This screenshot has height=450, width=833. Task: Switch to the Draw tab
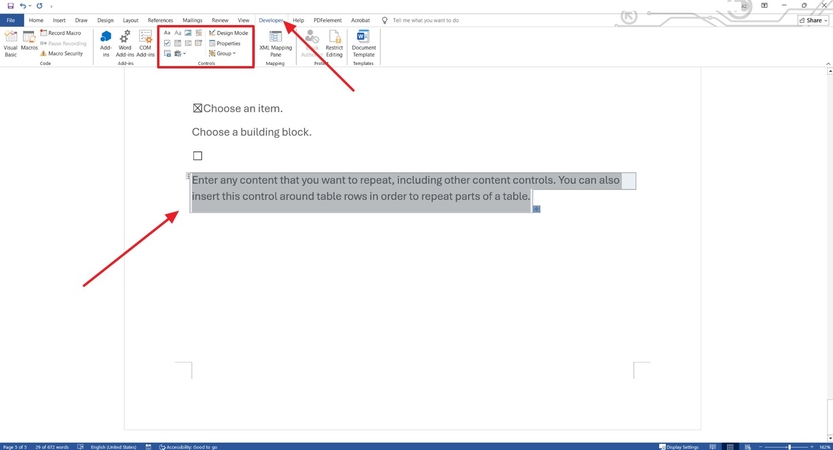[81, 20]
